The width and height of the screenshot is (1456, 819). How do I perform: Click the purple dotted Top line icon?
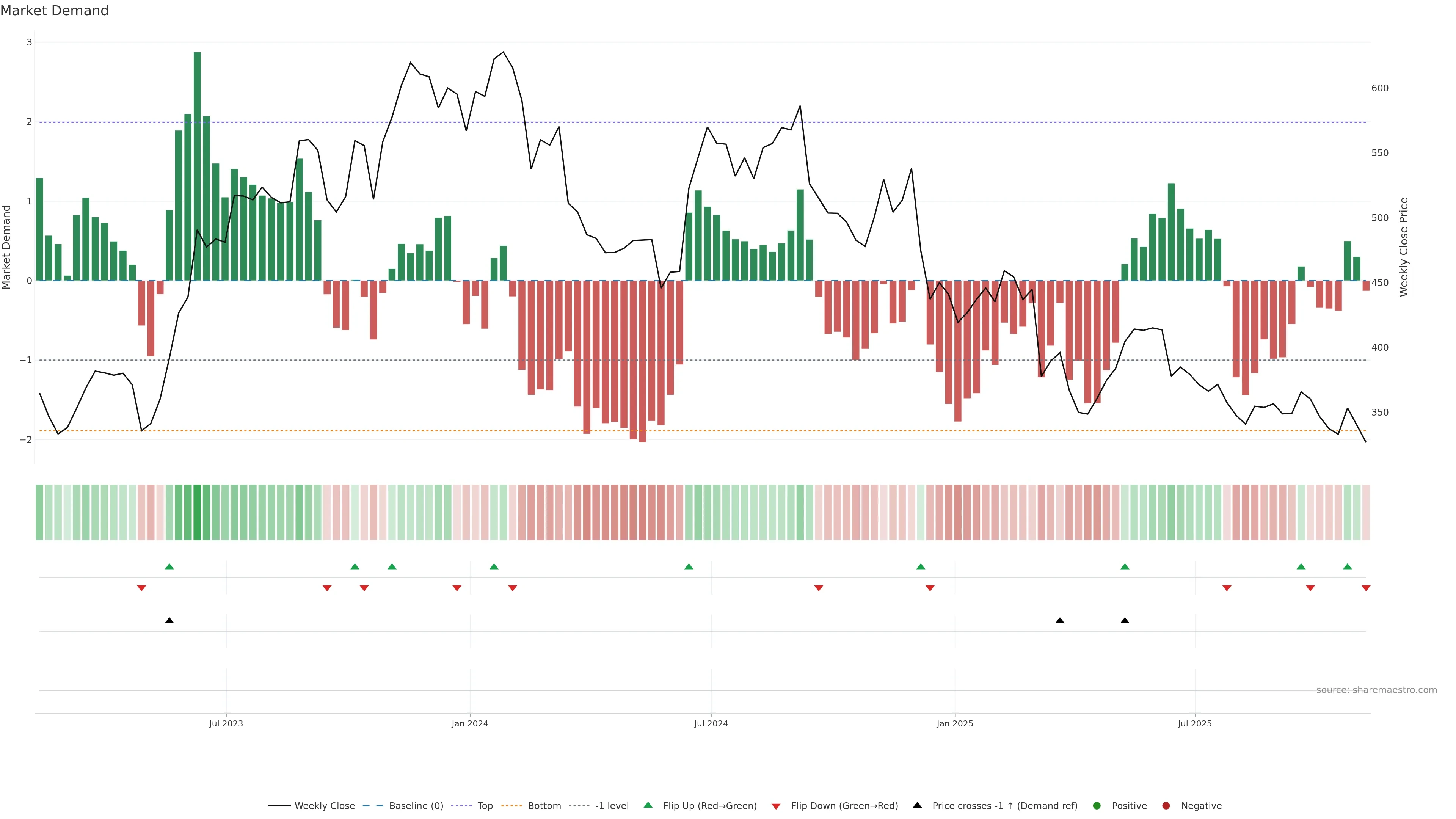[462, 805]
